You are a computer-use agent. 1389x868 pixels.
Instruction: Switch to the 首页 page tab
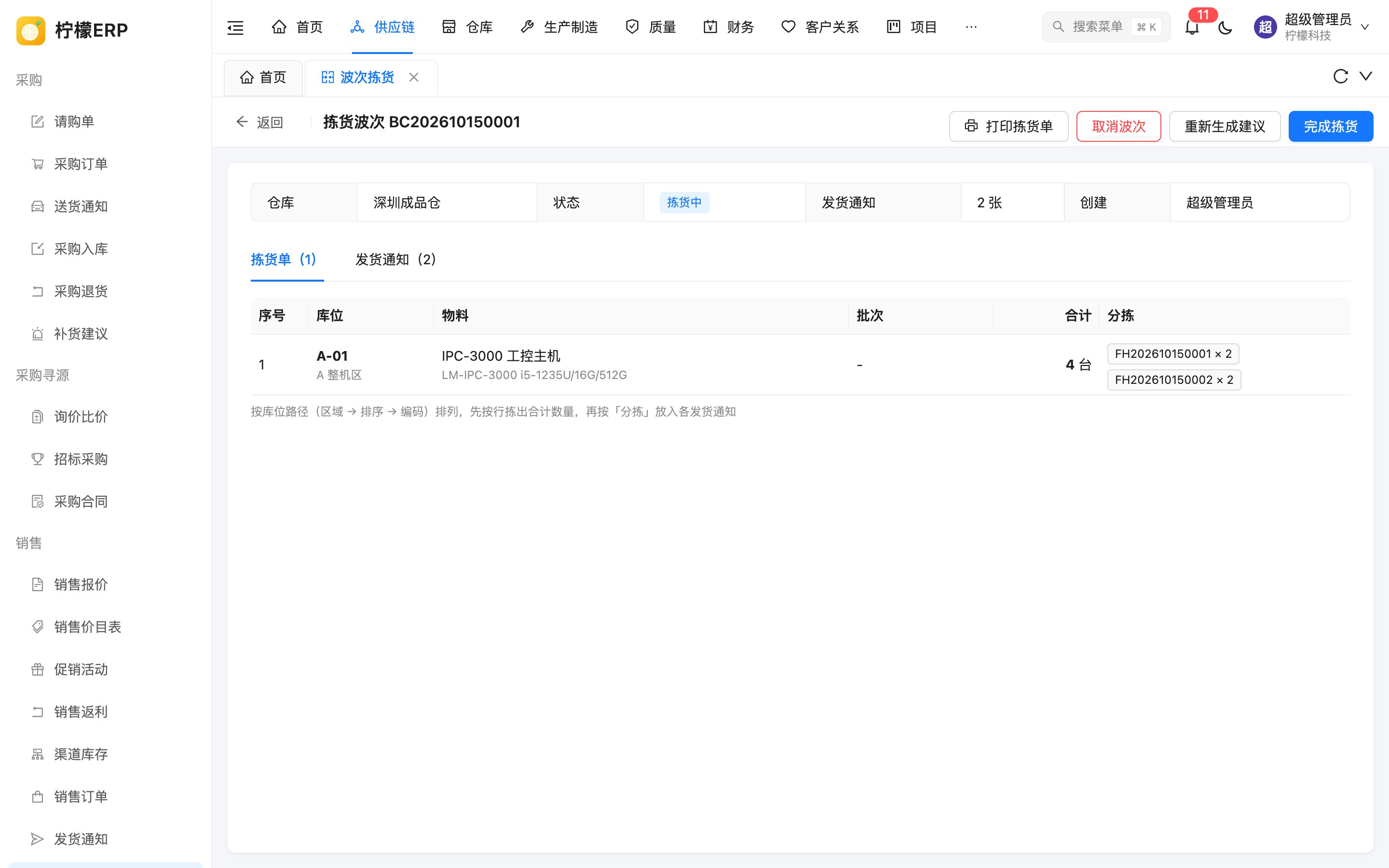click(x=263, y=78)
